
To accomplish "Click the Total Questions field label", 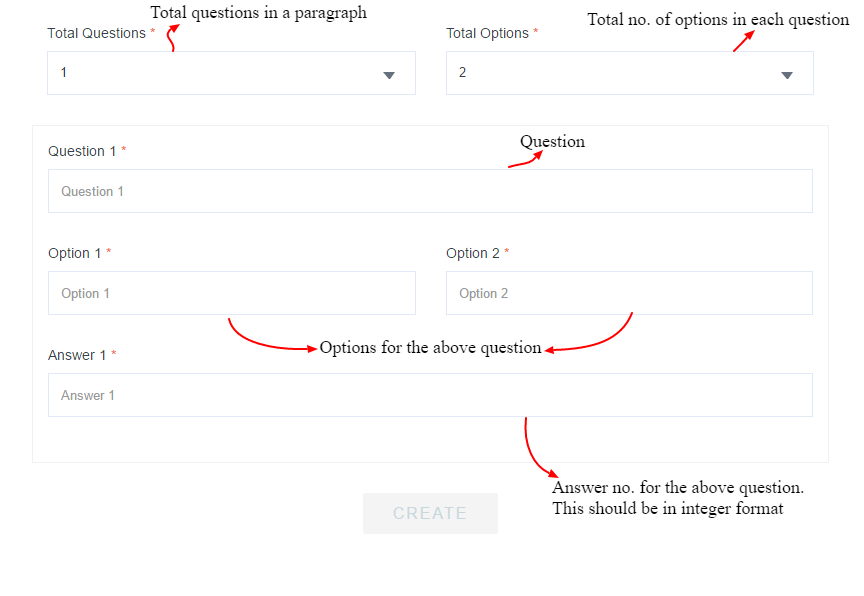I will click(96, 33).
